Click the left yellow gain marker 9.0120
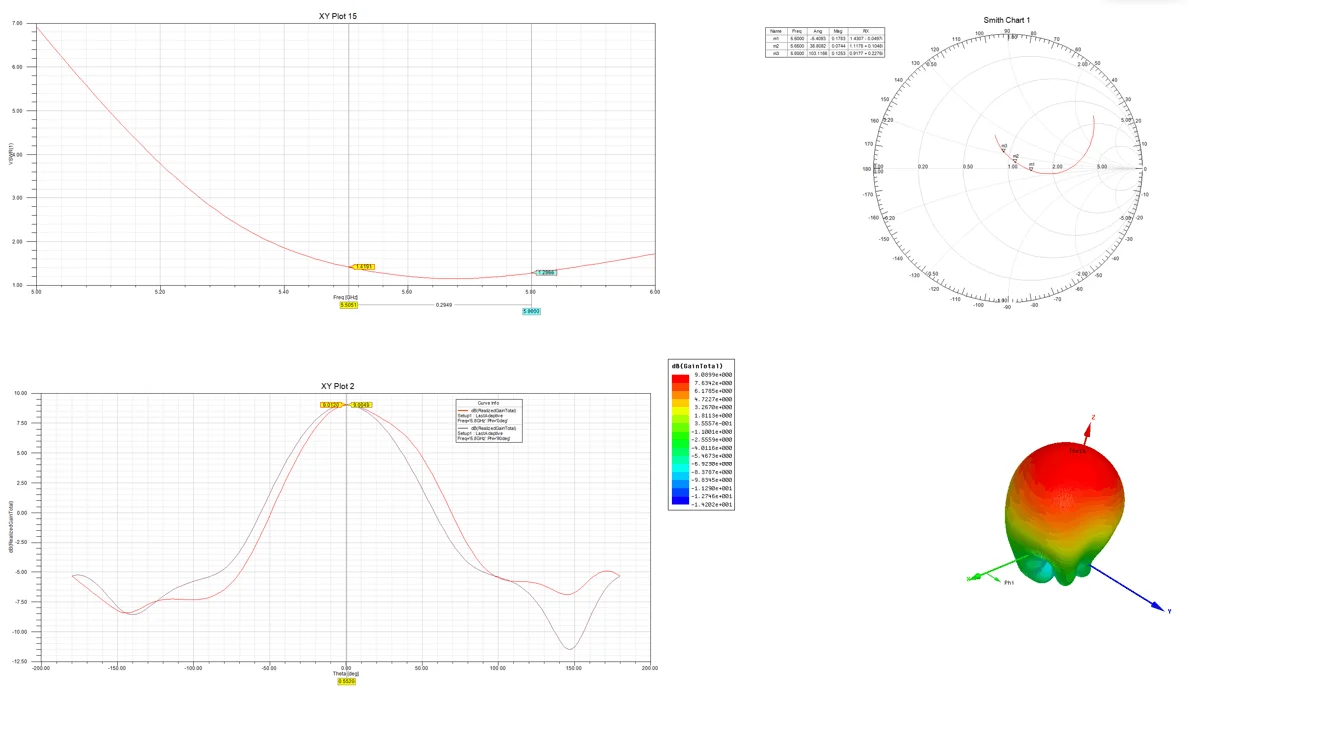The height and width of the screenshot is (740, 1343). (331, 405)
